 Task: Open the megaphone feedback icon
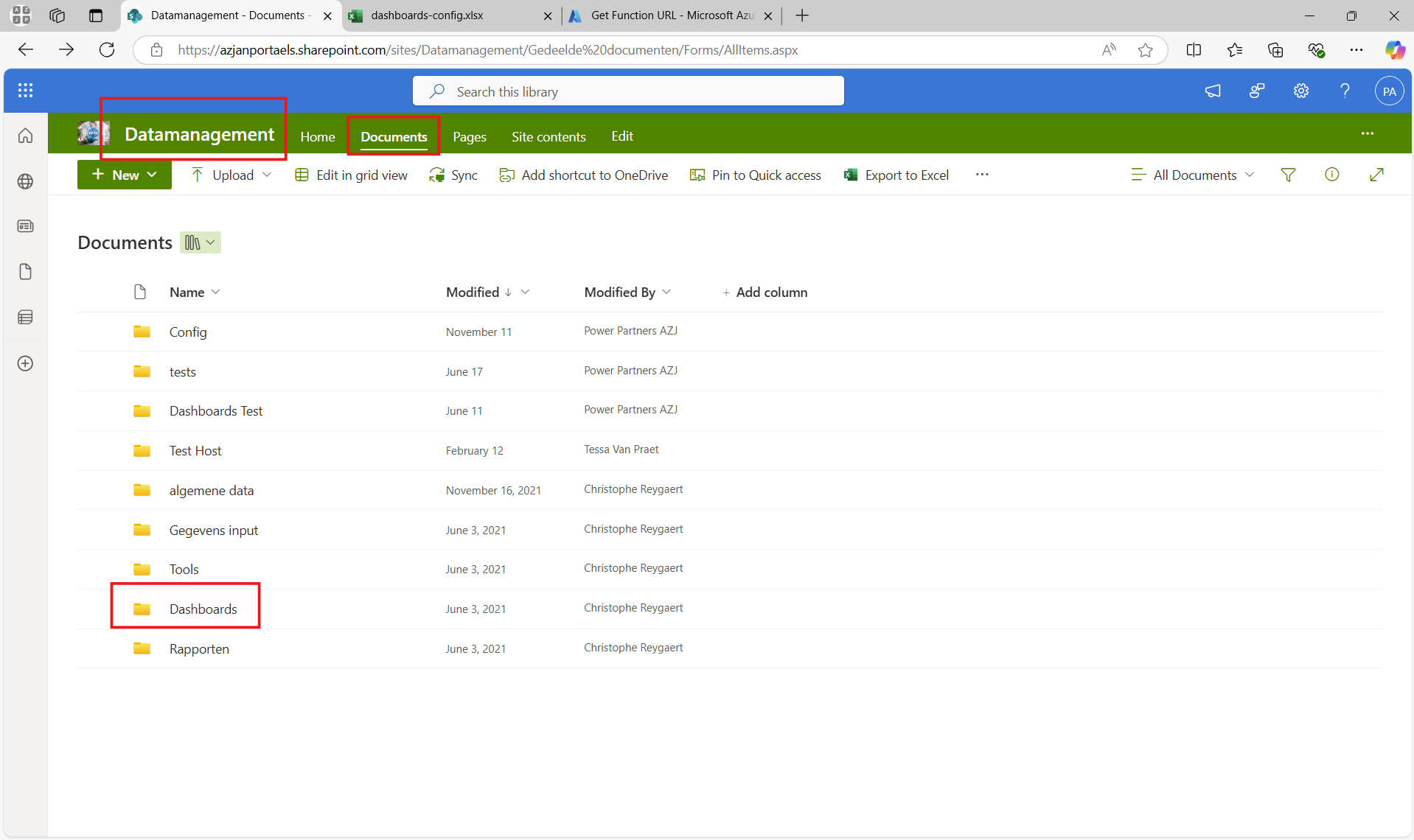tap(1213, 91)
